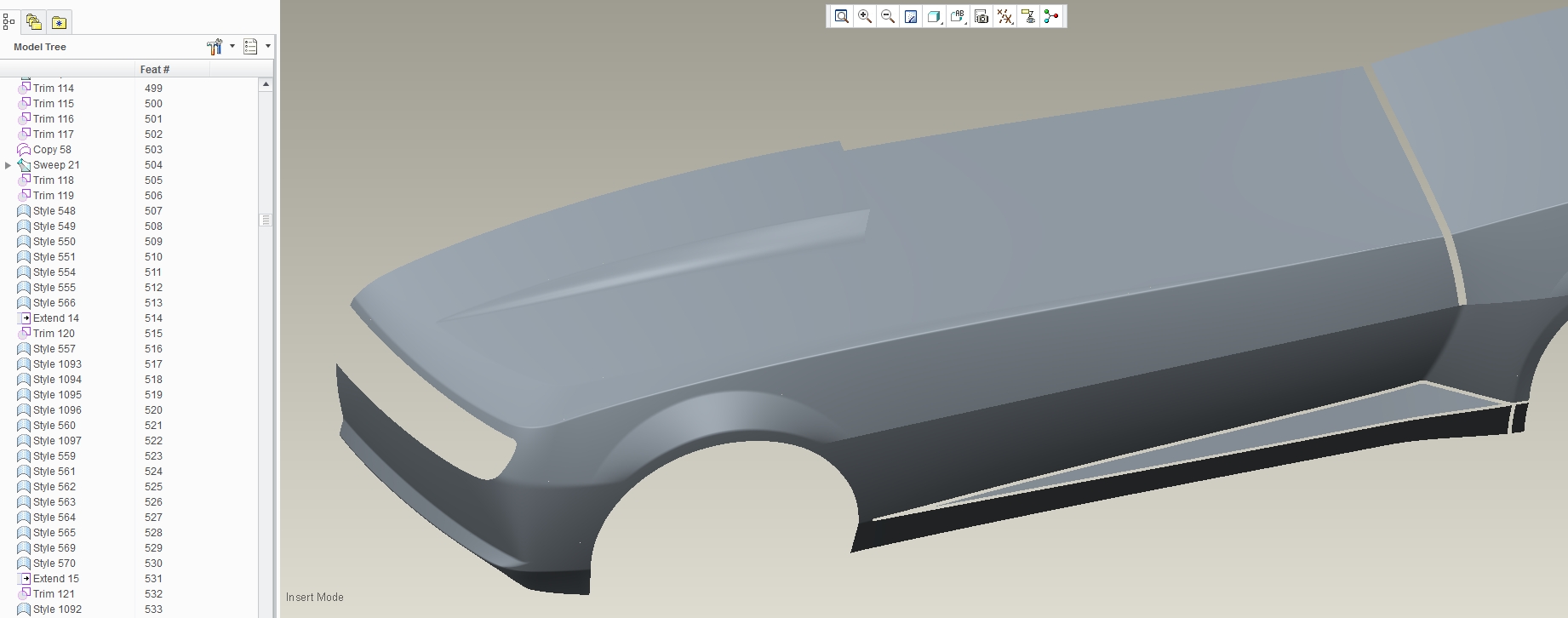Open the Display Style cube icon
Image resolution: width=1568 pixels, height=618 pixels.
point(934,16)
